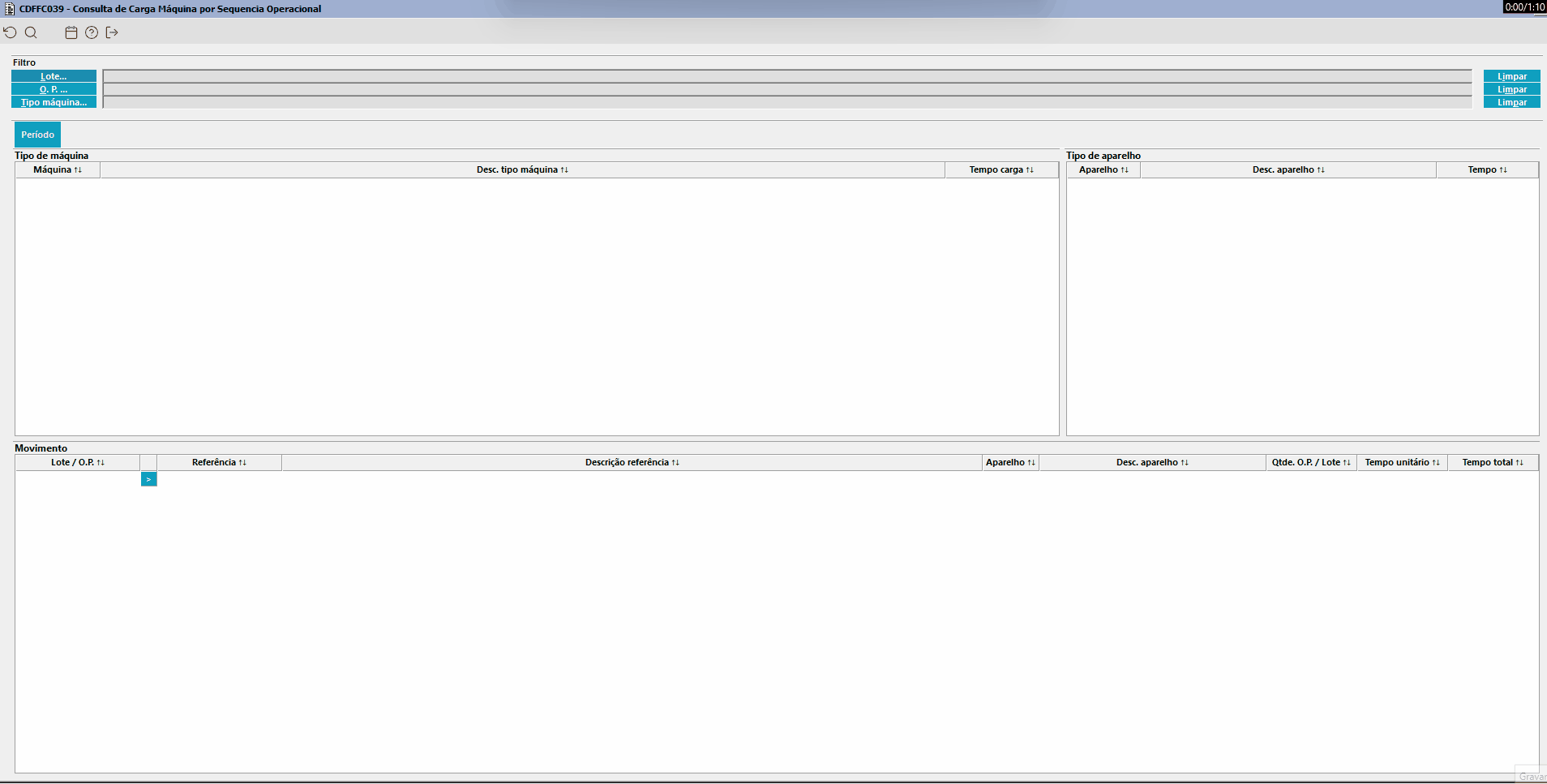The image size is (1547, 784).
Task: Select the Período tab
Action: pyautogui.click(x=37, y=135)
